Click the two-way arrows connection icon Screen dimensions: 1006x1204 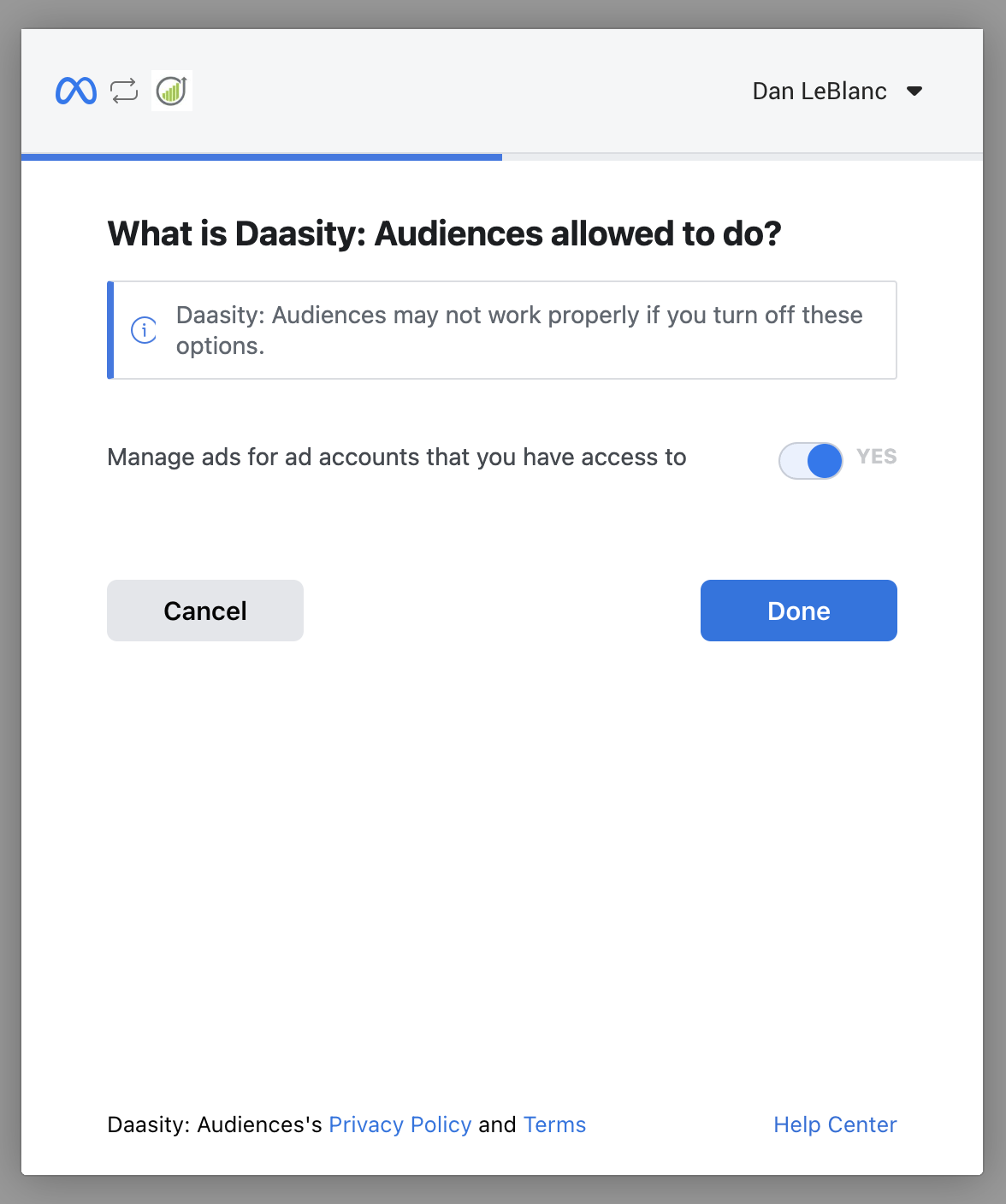pyautogui.click(x=124, y=91)
